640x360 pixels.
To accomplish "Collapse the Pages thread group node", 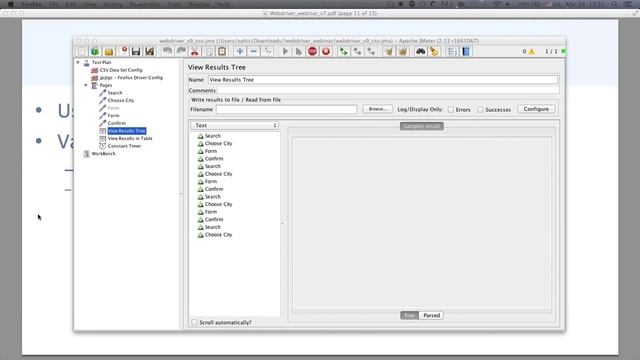I will pos(86,85).
